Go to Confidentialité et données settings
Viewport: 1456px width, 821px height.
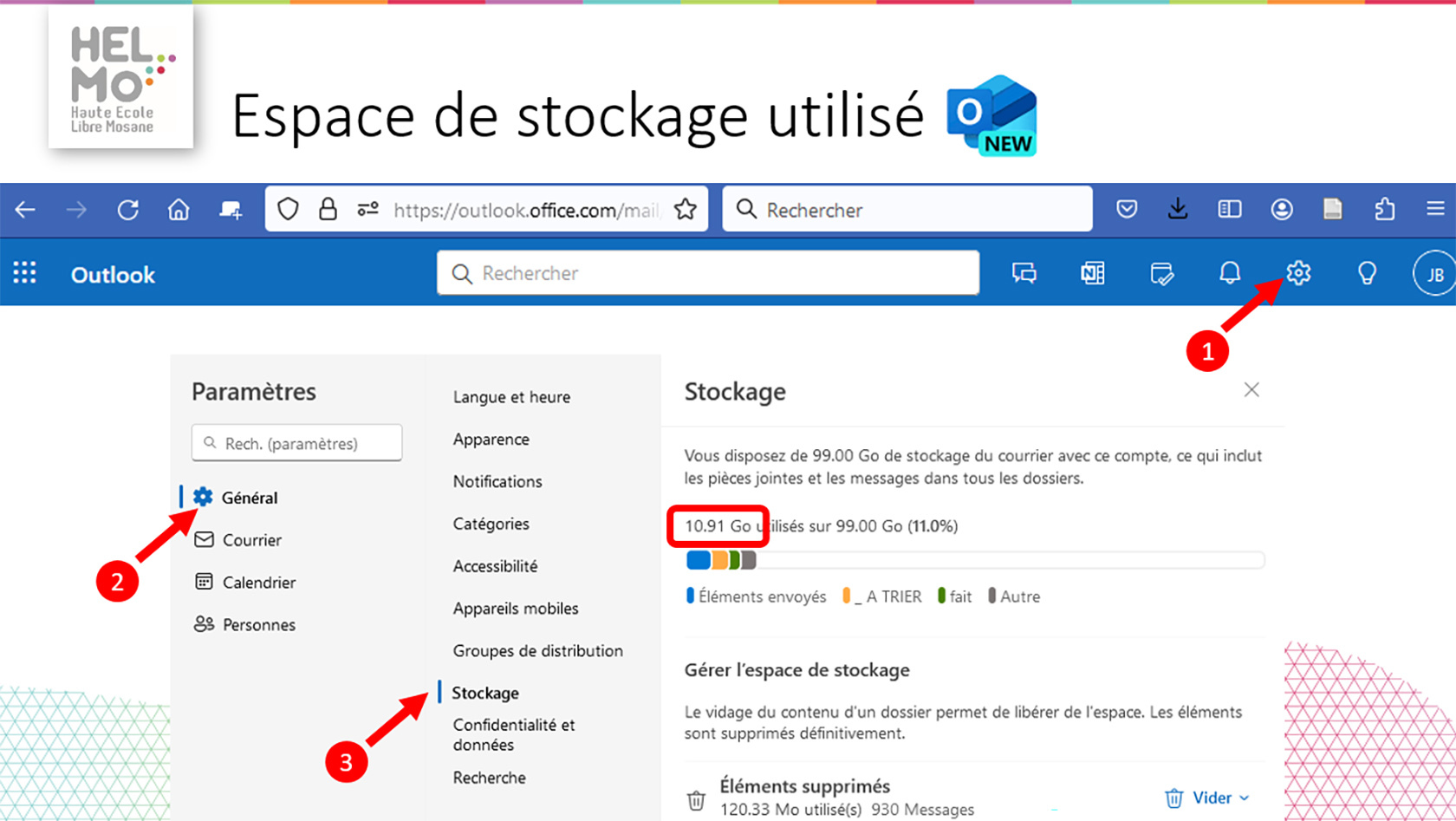coord(513,734)
